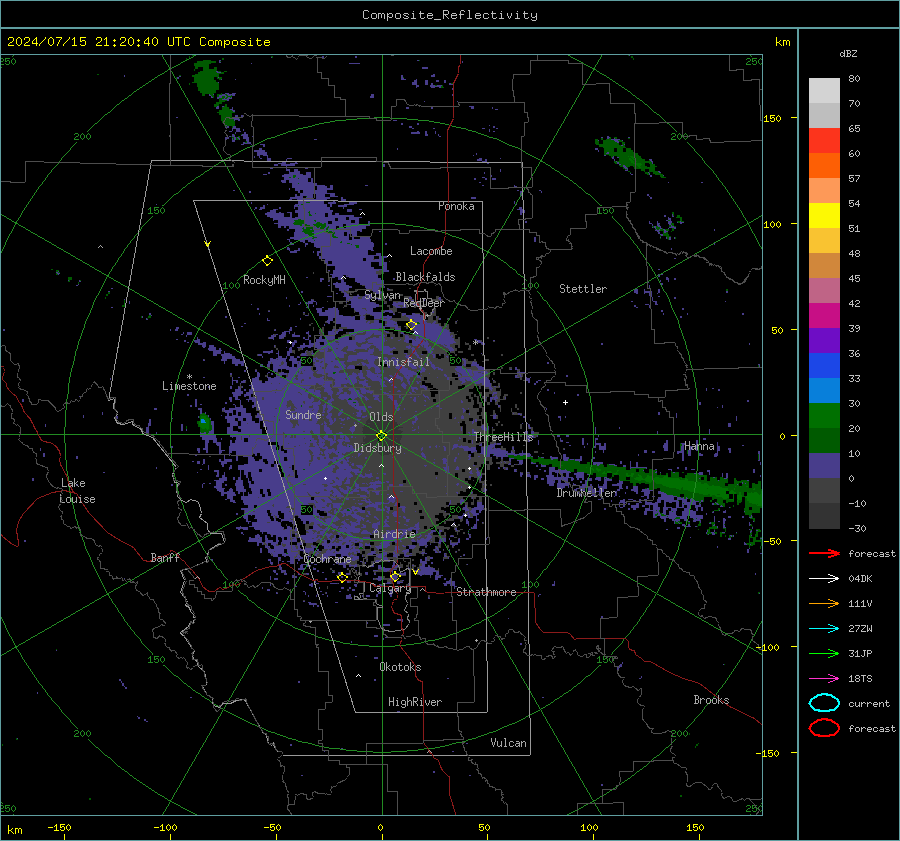This screenshot has height=841, width=900.
Task: Click the HighRiver city label
Action: click(x=415, y=702)
